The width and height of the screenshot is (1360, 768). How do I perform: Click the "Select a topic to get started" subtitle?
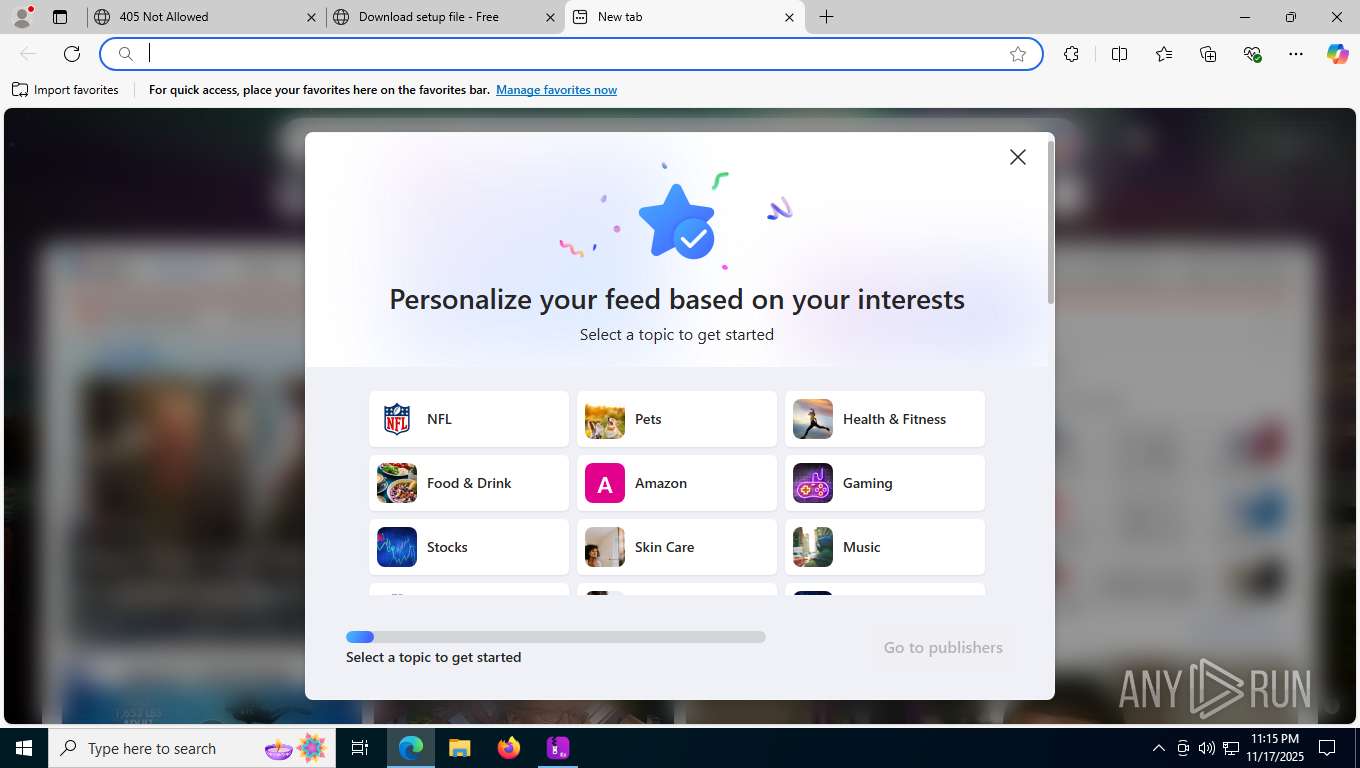[677, 334]
